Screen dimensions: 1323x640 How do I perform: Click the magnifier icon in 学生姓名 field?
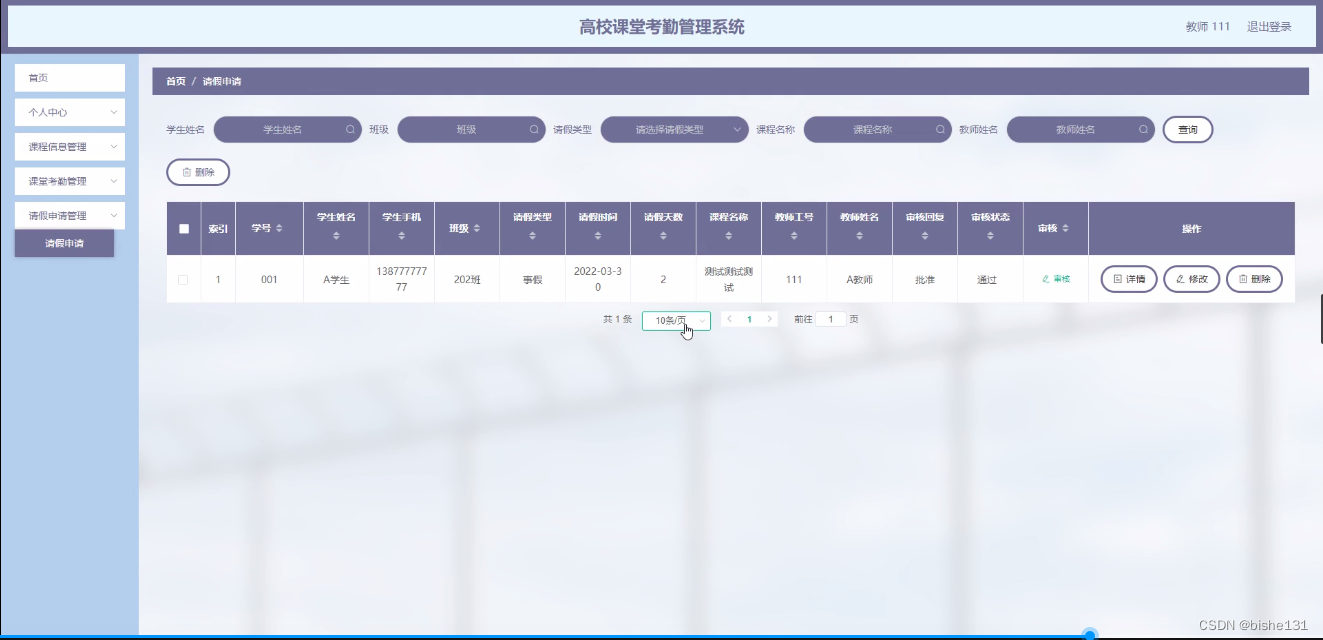point(349,129)
